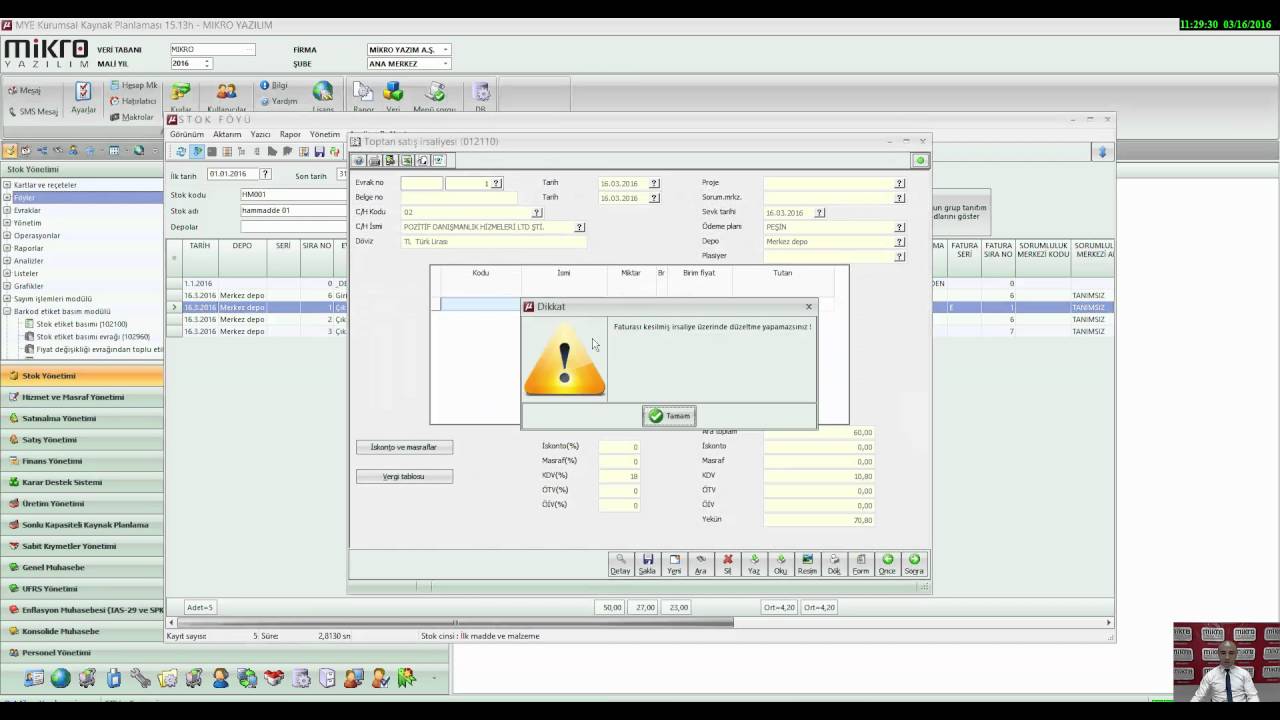This screenshot has width=1280, height=720.
Task: Click the Sil delete button
Action: [727, 564]
